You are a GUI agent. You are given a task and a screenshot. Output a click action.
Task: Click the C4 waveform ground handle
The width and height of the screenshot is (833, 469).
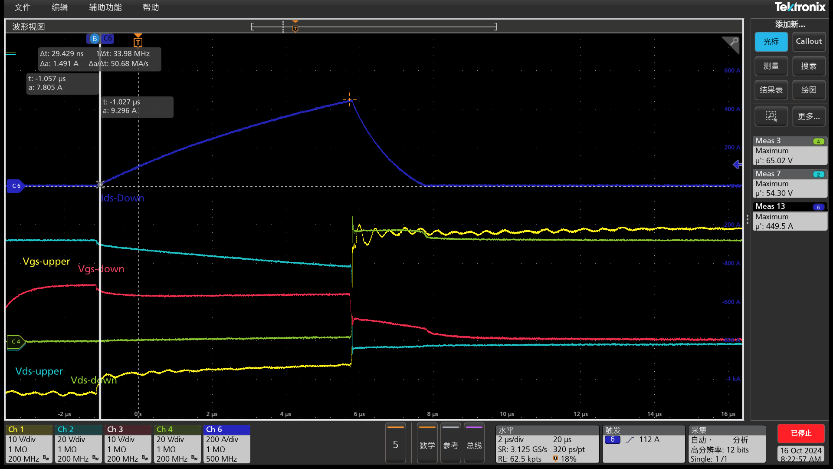[x=15, y=342]
